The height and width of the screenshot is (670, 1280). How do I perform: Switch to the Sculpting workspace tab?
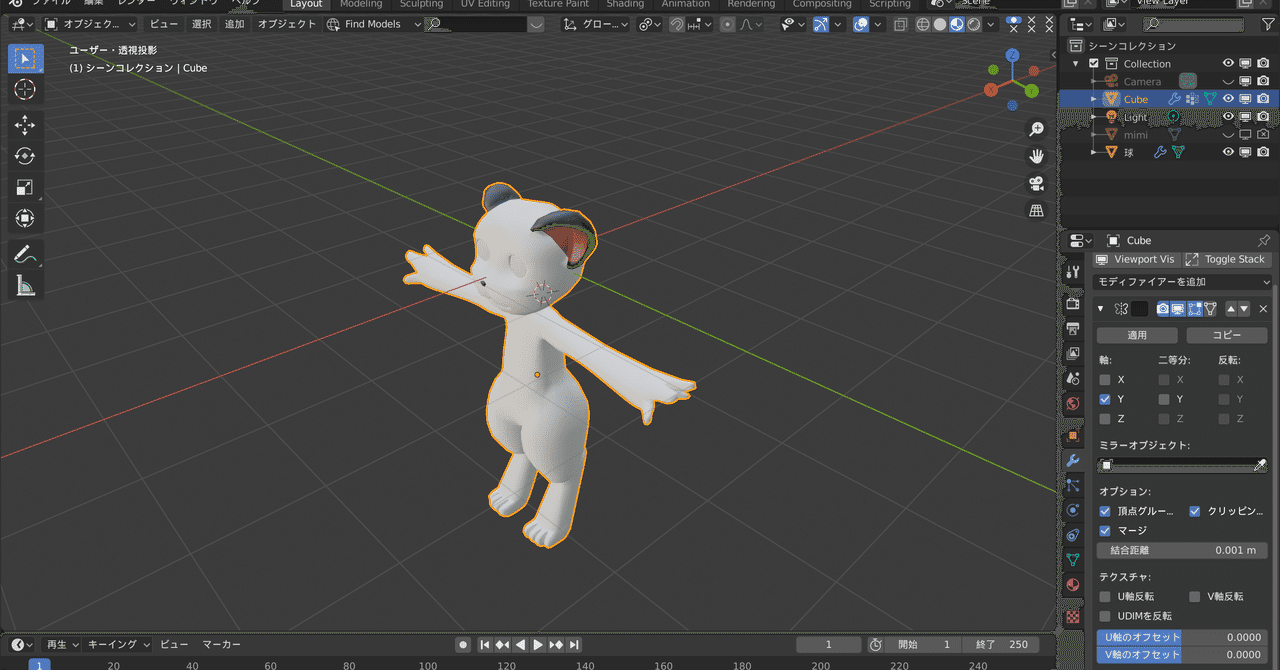click(x=421, y=4)
